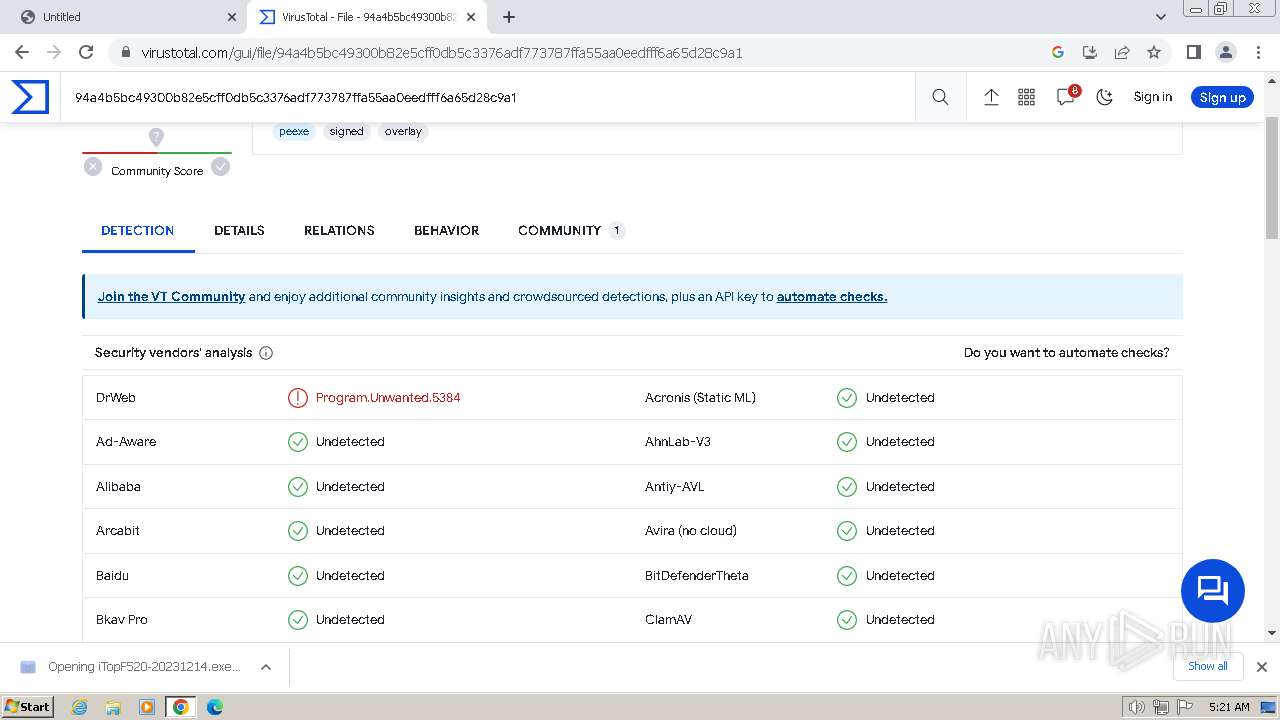Click Acronis undetected check icon
Screen dimensions: 1280x720
point(847,398)
